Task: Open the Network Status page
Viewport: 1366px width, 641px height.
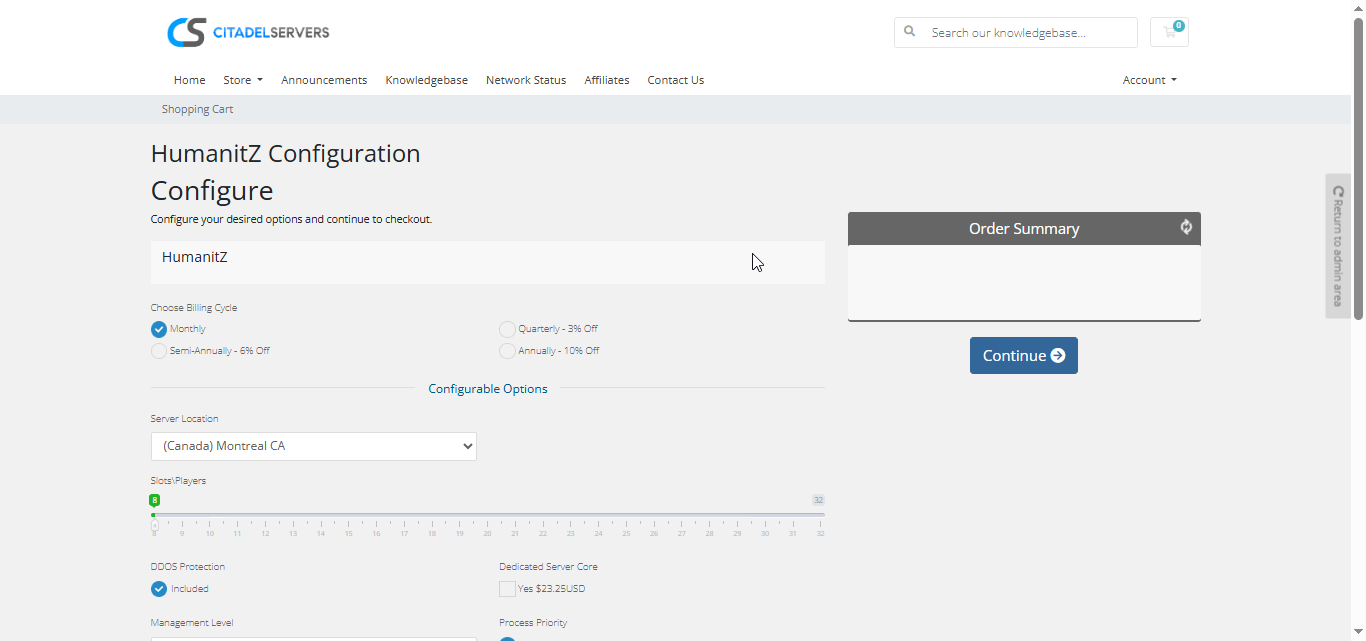Action: point(525,80)
